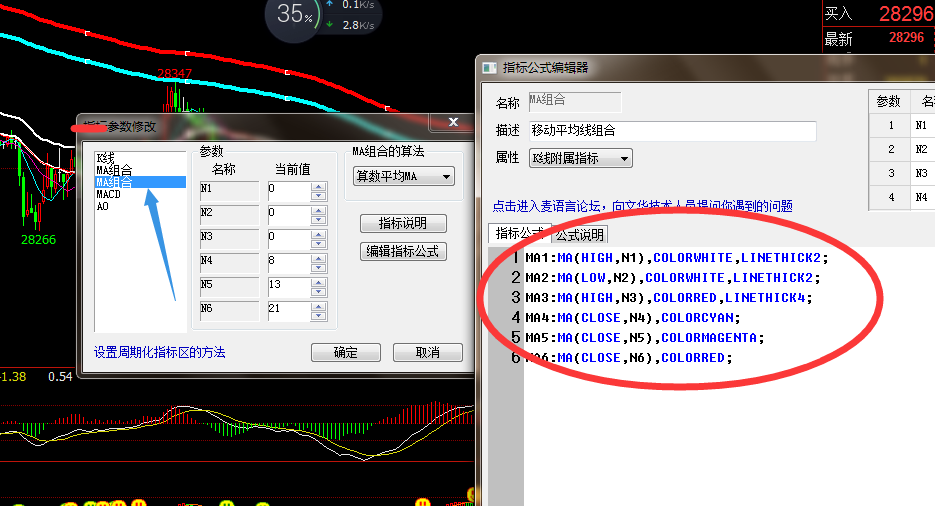Select MACD in the indicator list
Image resolution: width=935 pixels, height=506 pixels.
point(108,194)
